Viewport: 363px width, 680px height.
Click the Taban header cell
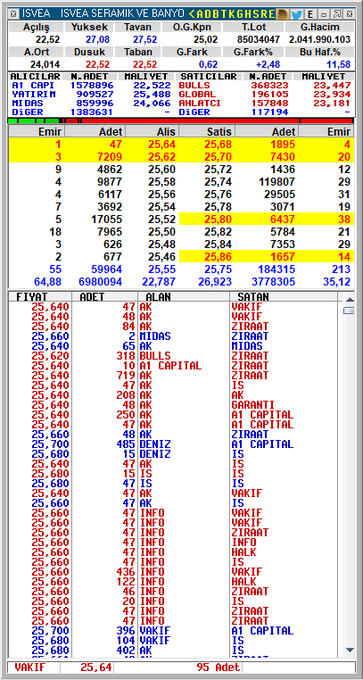pyautogui.click(x=138, y=52)
